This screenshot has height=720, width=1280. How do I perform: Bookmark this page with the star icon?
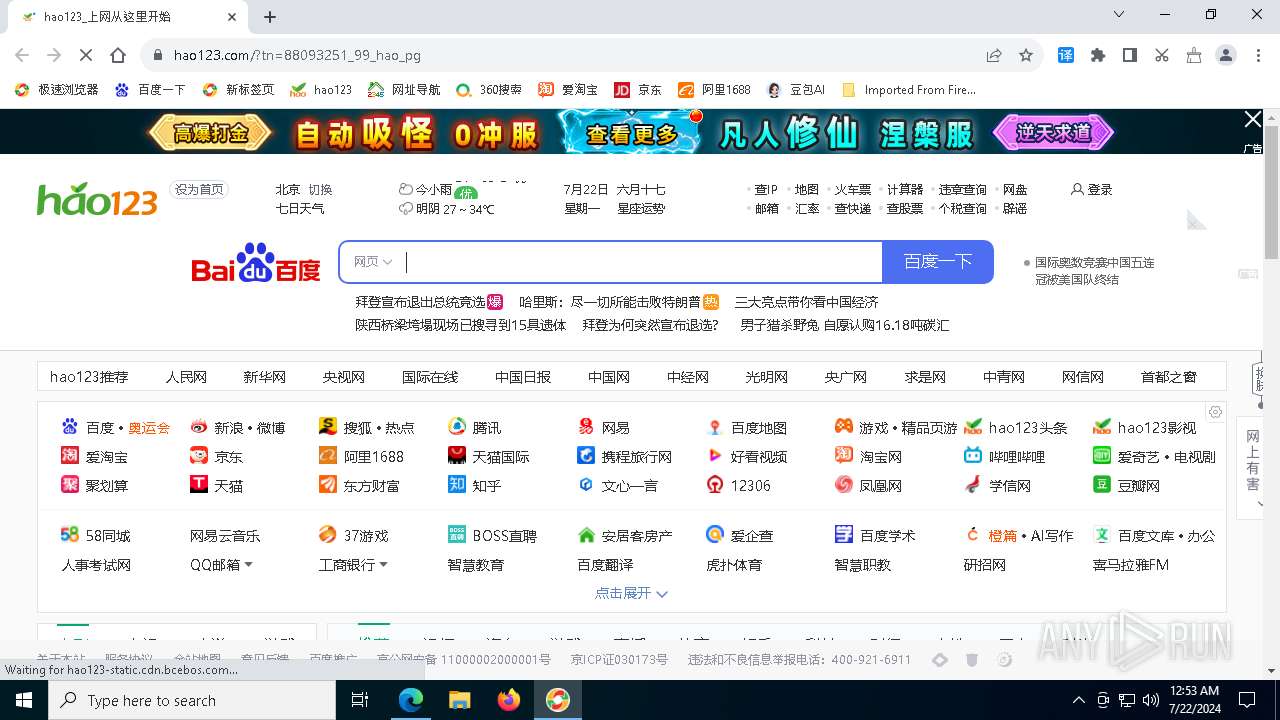(1026, 56)
